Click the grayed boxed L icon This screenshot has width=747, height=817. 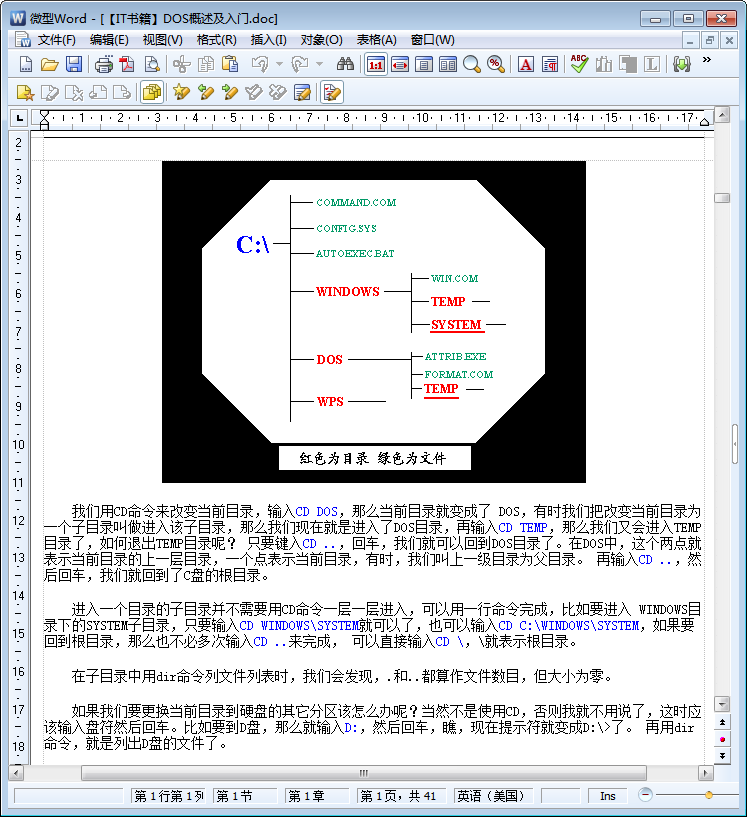(x=652, y=64)
